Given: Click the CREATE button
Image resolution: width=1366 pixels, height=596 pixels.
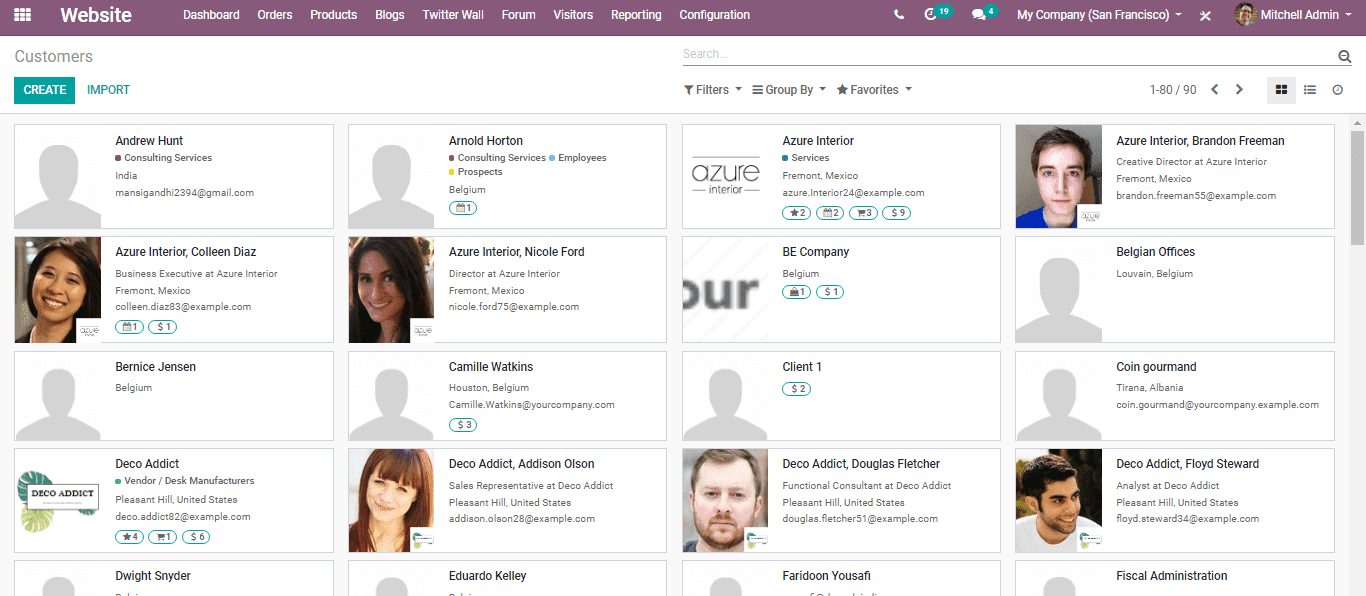Looking at the screenshot, I should tap(45, 90).
